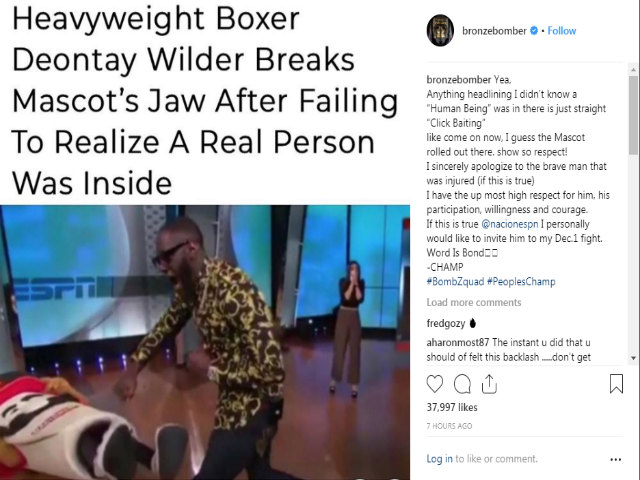Click the flame emoji in fredgozy's comment
Image resolution: width=640 pixels, height=480 pixels.
tap(473, 323)
